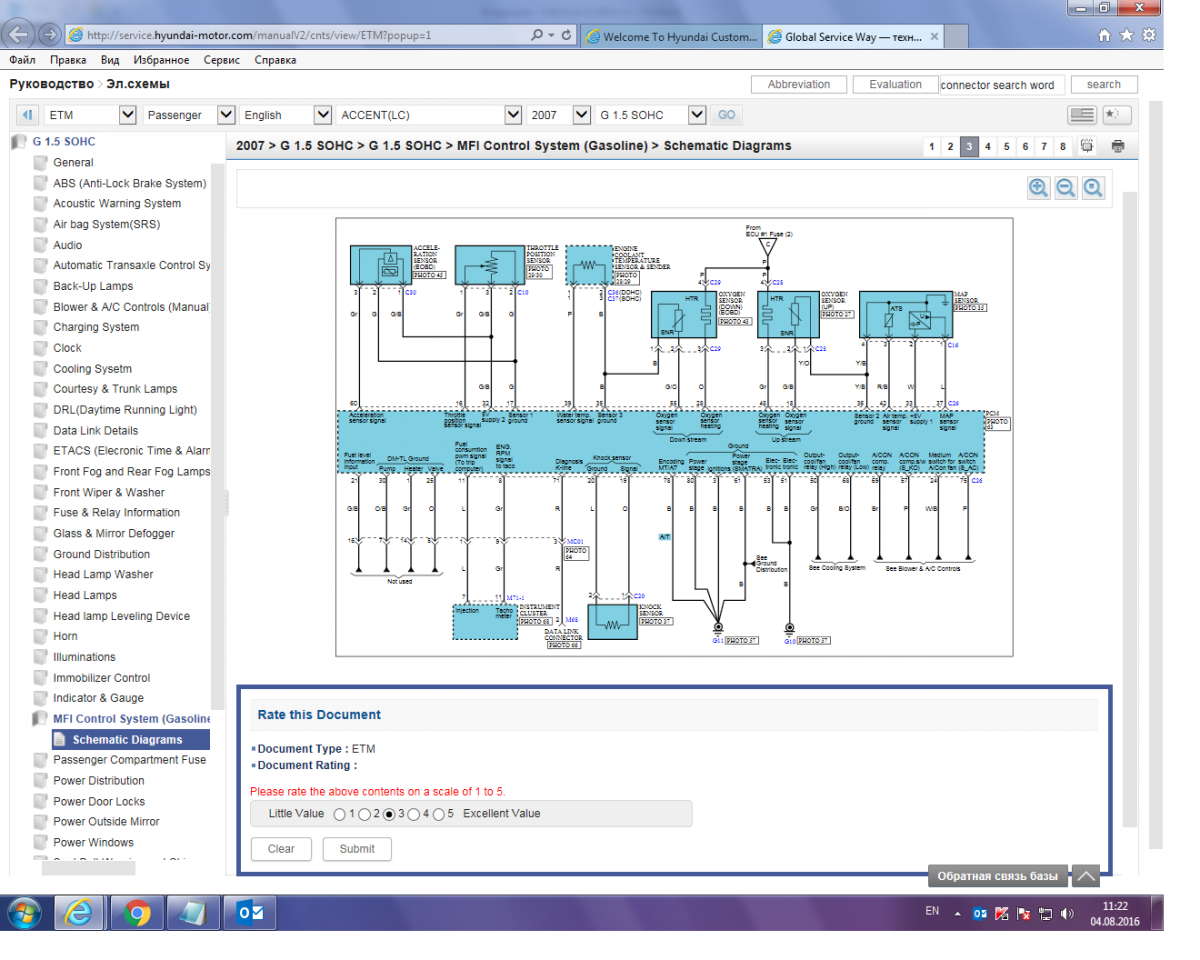Select rating 5 radio button
This screenshot has width=1200, height=960.
[438, 814]
